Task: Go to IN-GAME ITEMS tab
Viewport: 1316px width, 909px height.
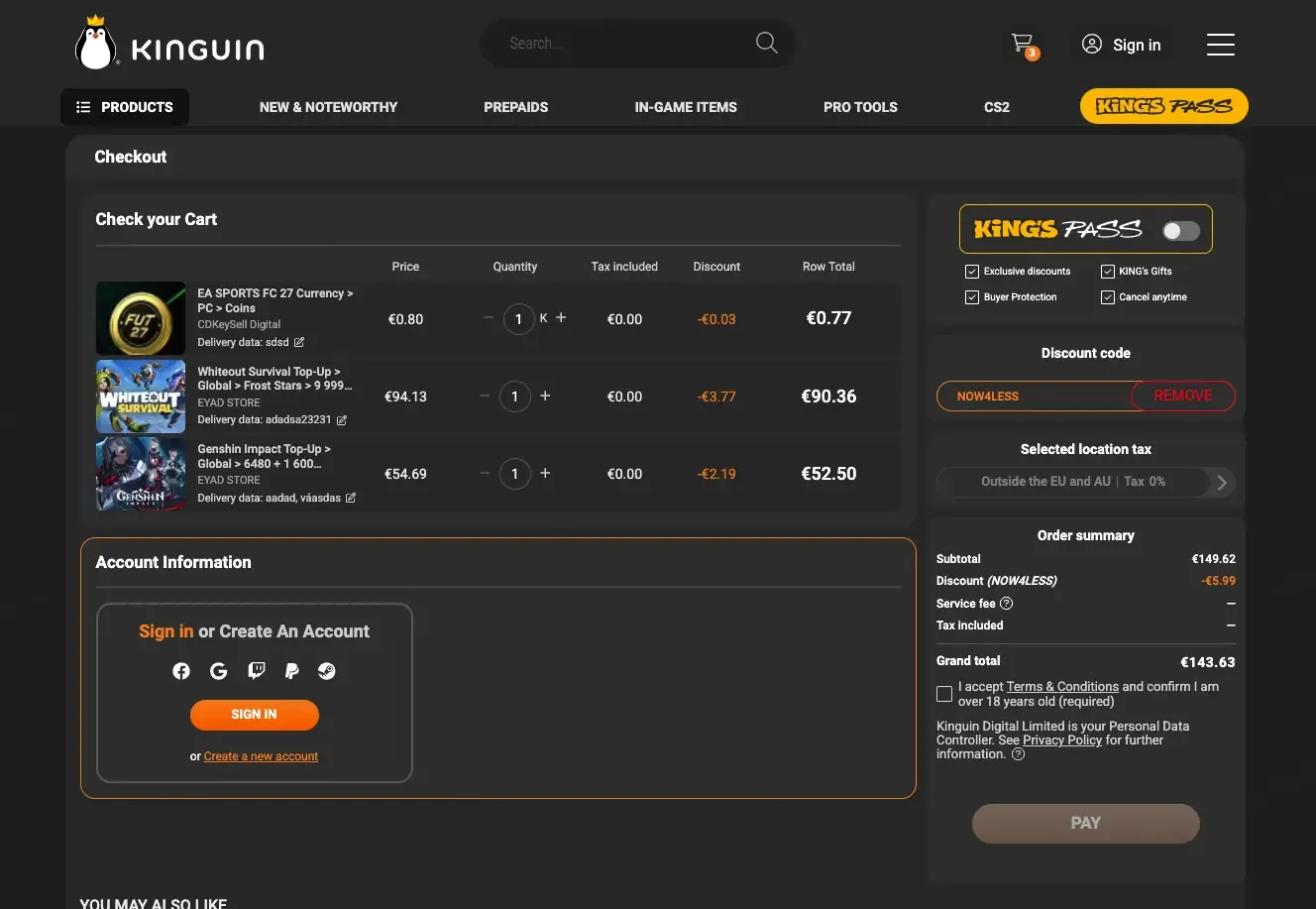Action: [x=686, y=107]
